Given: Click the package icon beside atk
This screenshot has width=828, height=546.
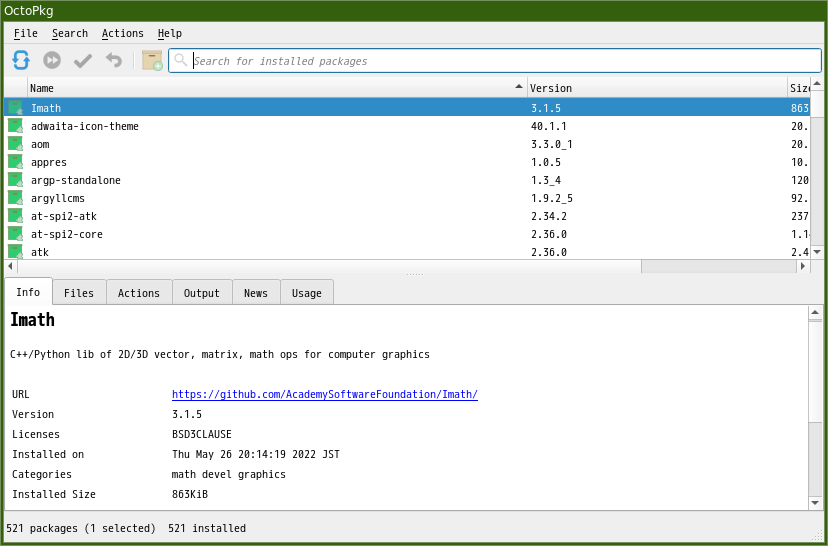Looking at the screenshot, I should [16, 251].
